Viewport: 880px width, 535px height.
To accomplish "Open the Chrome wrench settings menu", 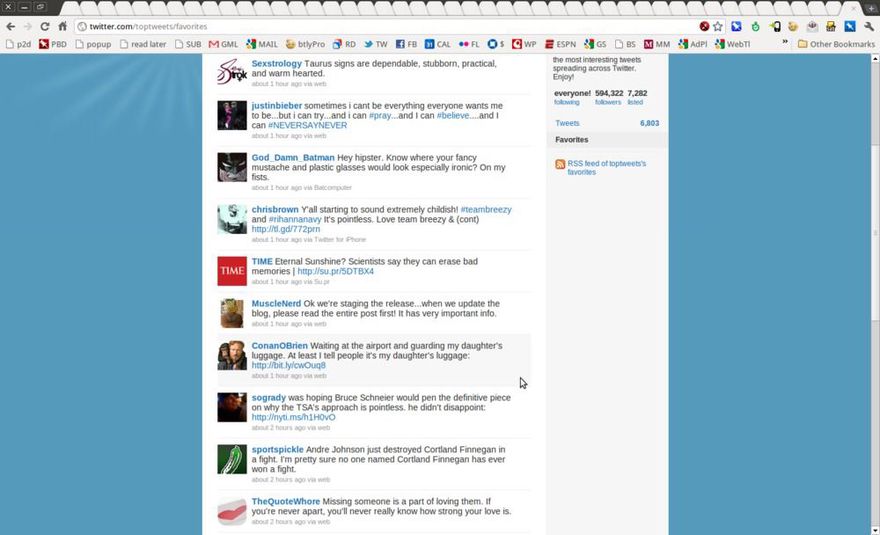I will pos(869,26).
